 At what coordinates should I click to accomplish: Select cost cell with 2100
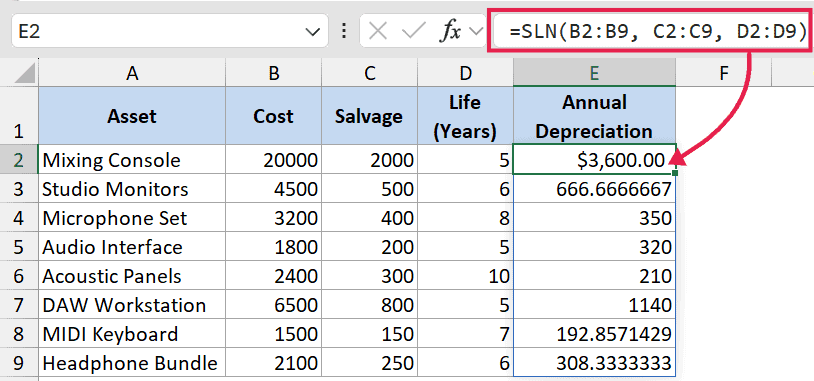[x=274, y=362]
